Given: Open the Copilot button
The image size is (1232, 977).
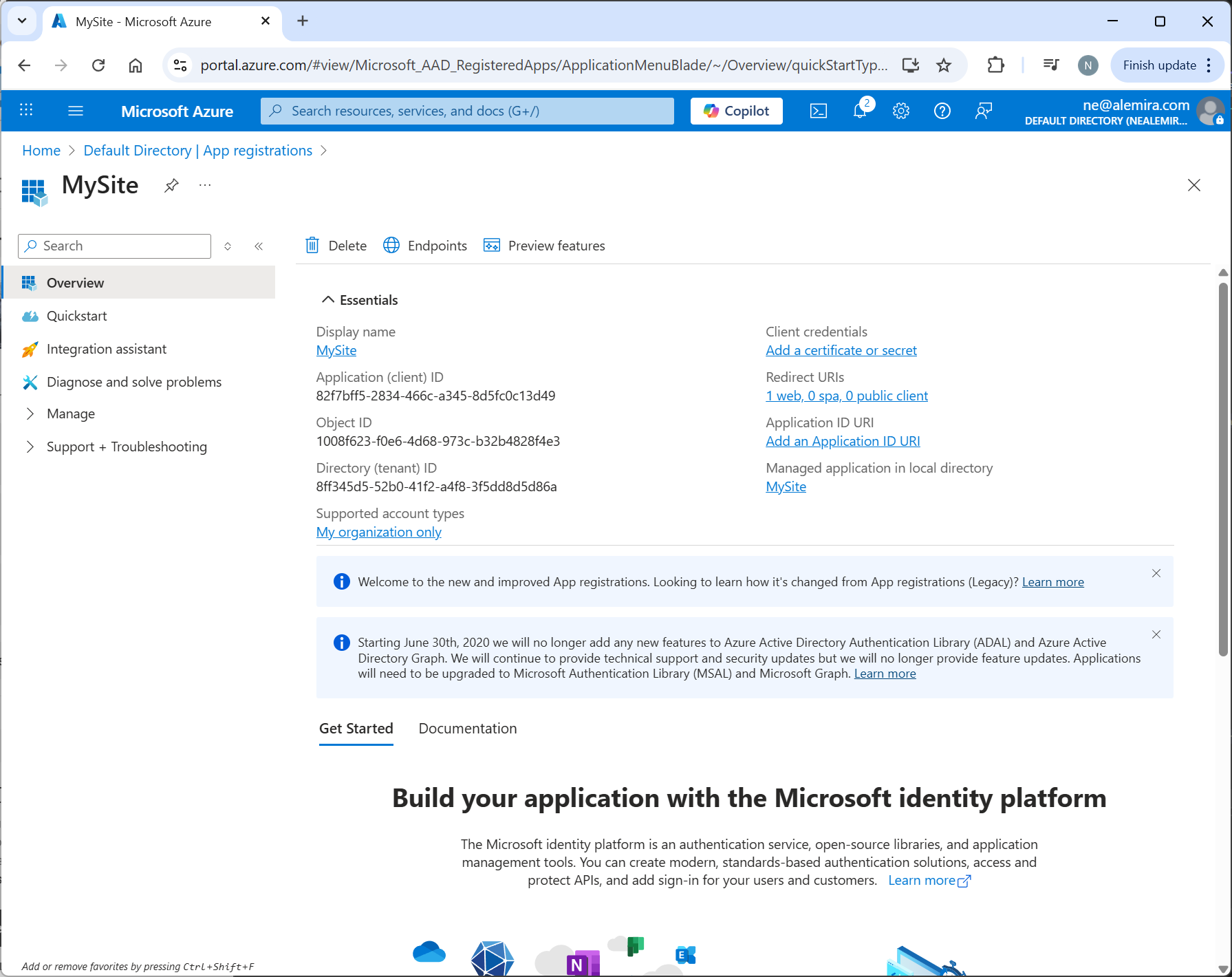Looking at the screenshot, I should point(736,111).
